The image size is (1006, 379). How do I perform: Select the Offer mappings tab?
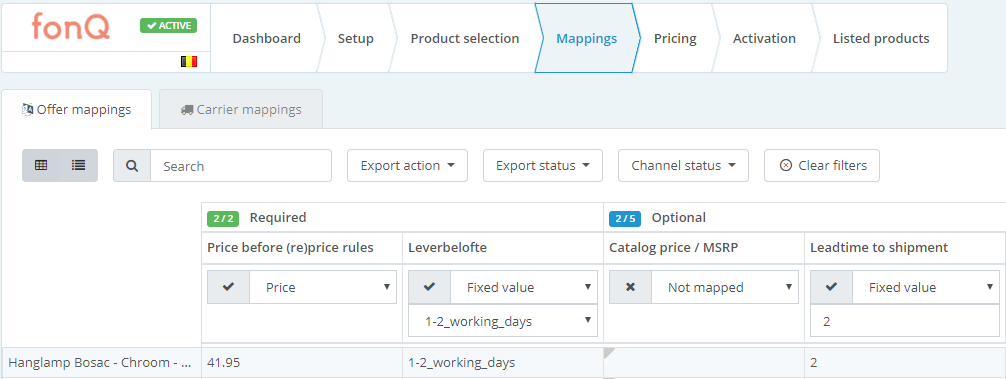tap(76, 110)
